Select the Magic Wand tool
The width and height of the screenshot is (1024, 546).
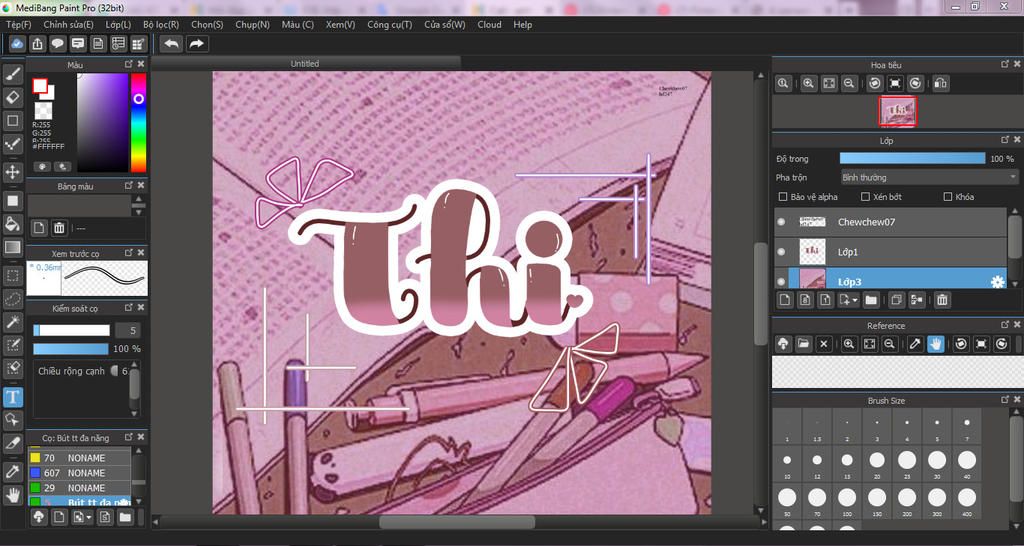click(12, 321)
